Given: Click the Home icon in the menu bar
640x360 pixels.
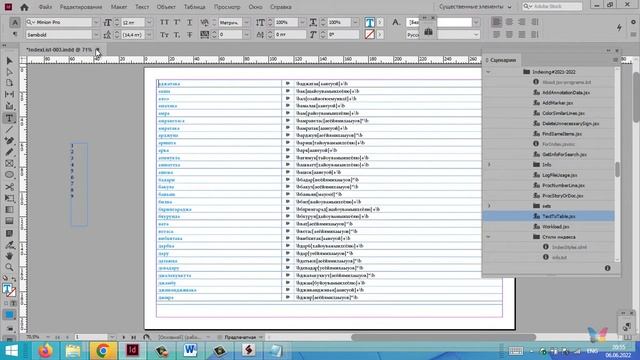Looking at the screenshot, I should point(24,7).
